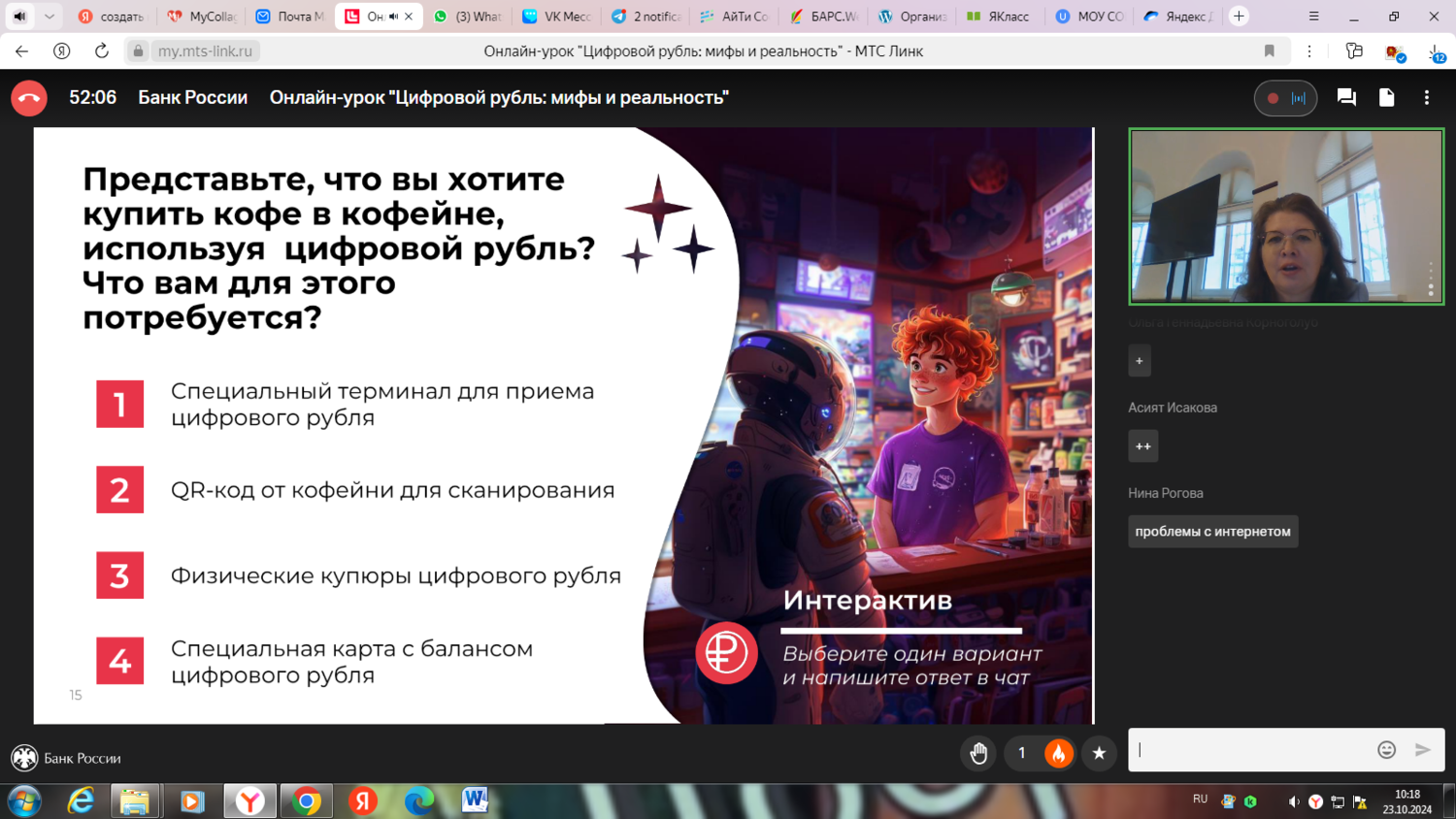Click the Банк России logo at bottom left

click(66, 758)
